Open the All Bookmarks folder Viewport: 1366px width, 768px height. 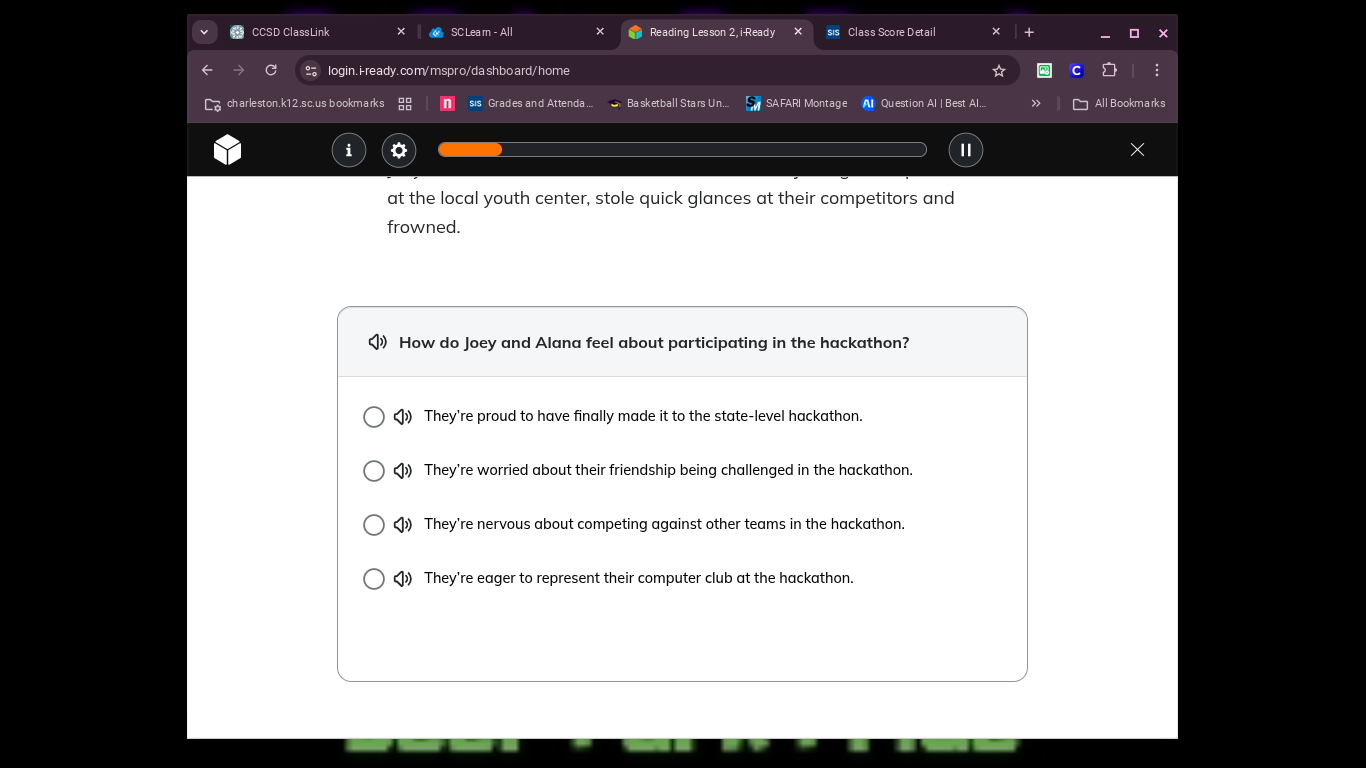coord(1118,103)
